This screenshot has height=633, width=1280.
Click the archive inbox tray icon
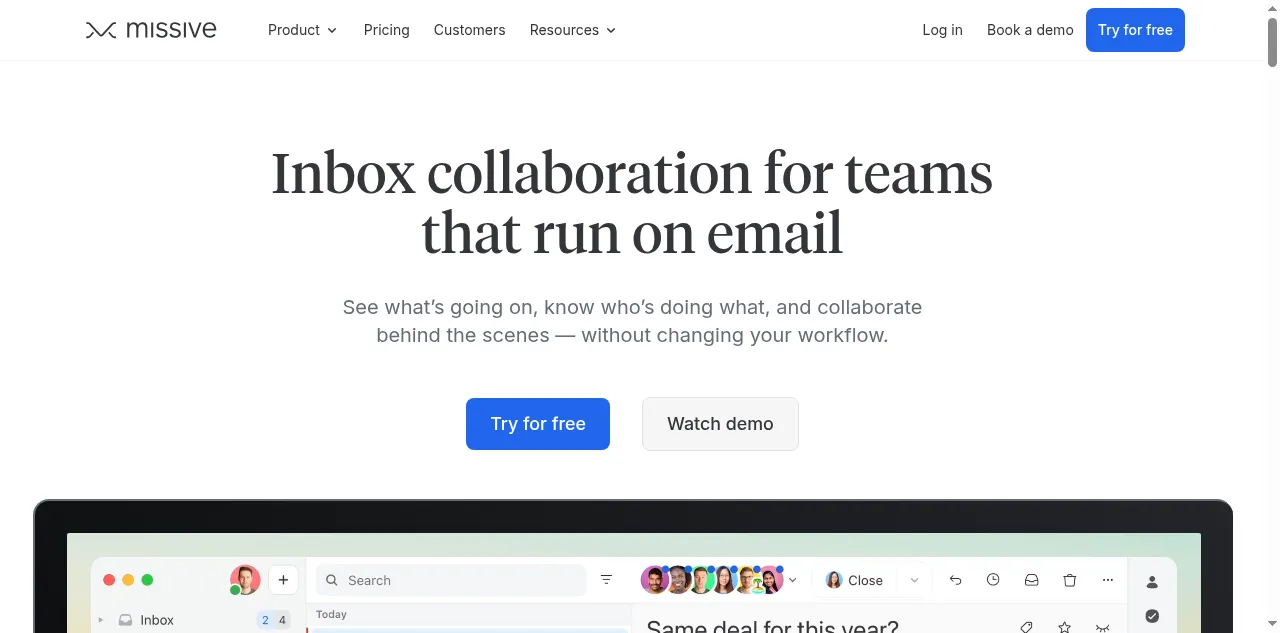click(x=1031, y=580)
